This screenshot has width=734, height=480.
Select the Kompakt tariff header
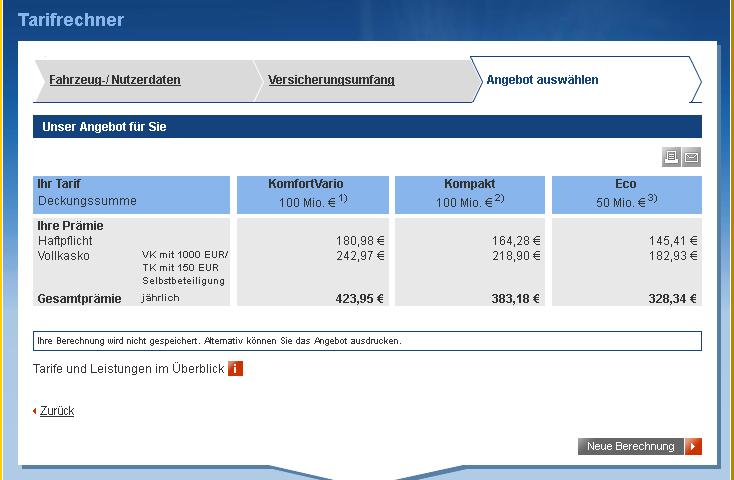pyautogui.click(x=469, y=184)
